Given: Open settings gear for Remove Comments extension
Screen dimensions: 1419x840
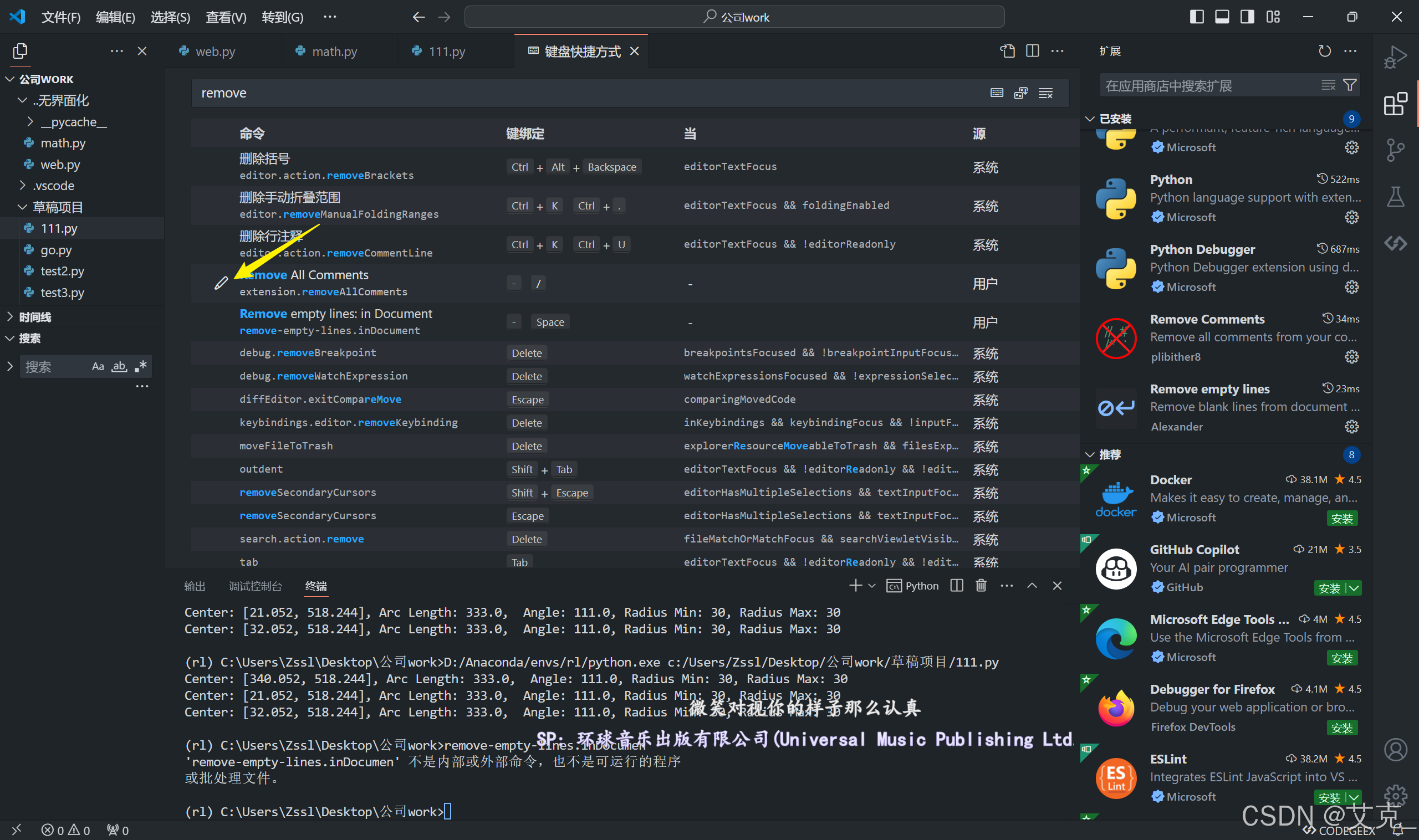Looking at the screenshot, I should [1351, 357].
